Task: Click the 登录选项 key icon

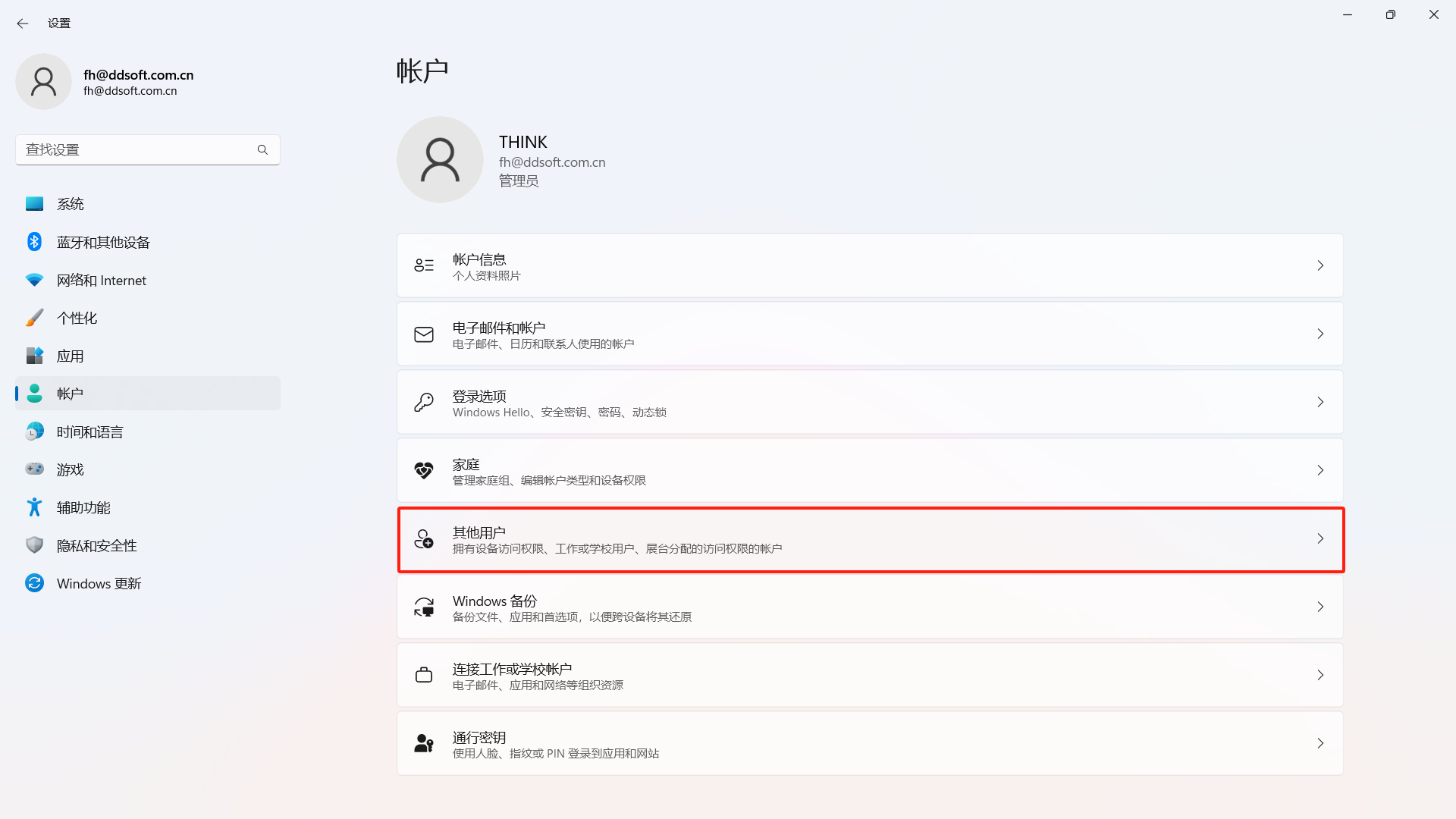Action: pyautogui.click(x=424, y=402)
